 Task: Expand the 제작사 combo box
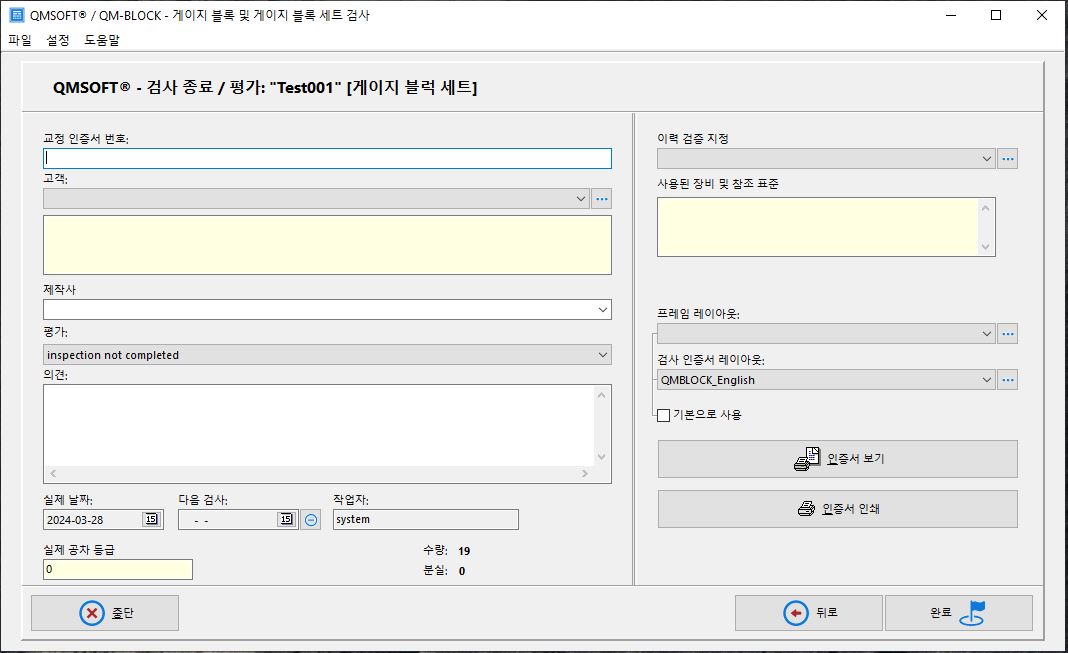[603, 310]
